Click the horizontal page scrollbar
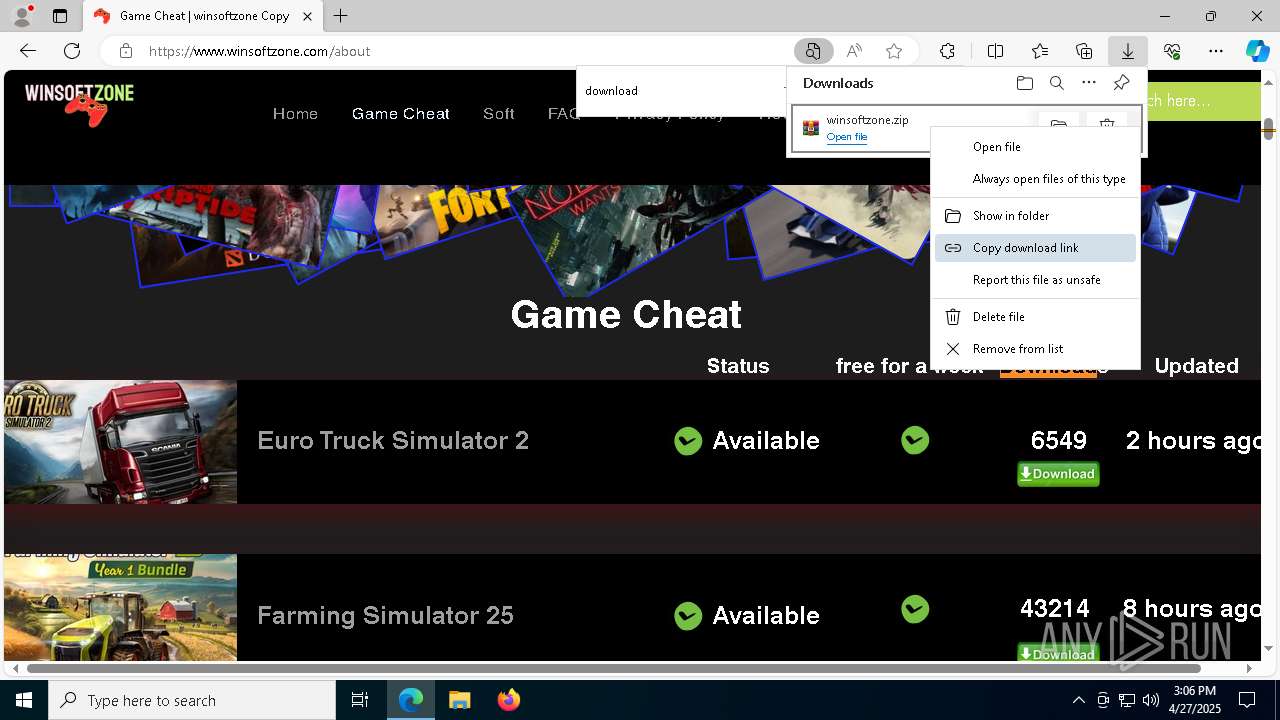This screenshot has width=1280, height=720. (x=614, y=668)
